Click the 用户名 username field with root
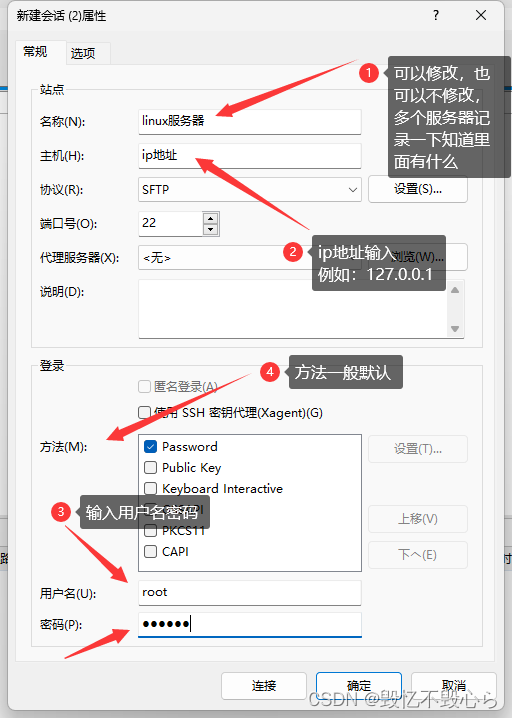This screenshot has height=718, width=512. tap(250, 593)
